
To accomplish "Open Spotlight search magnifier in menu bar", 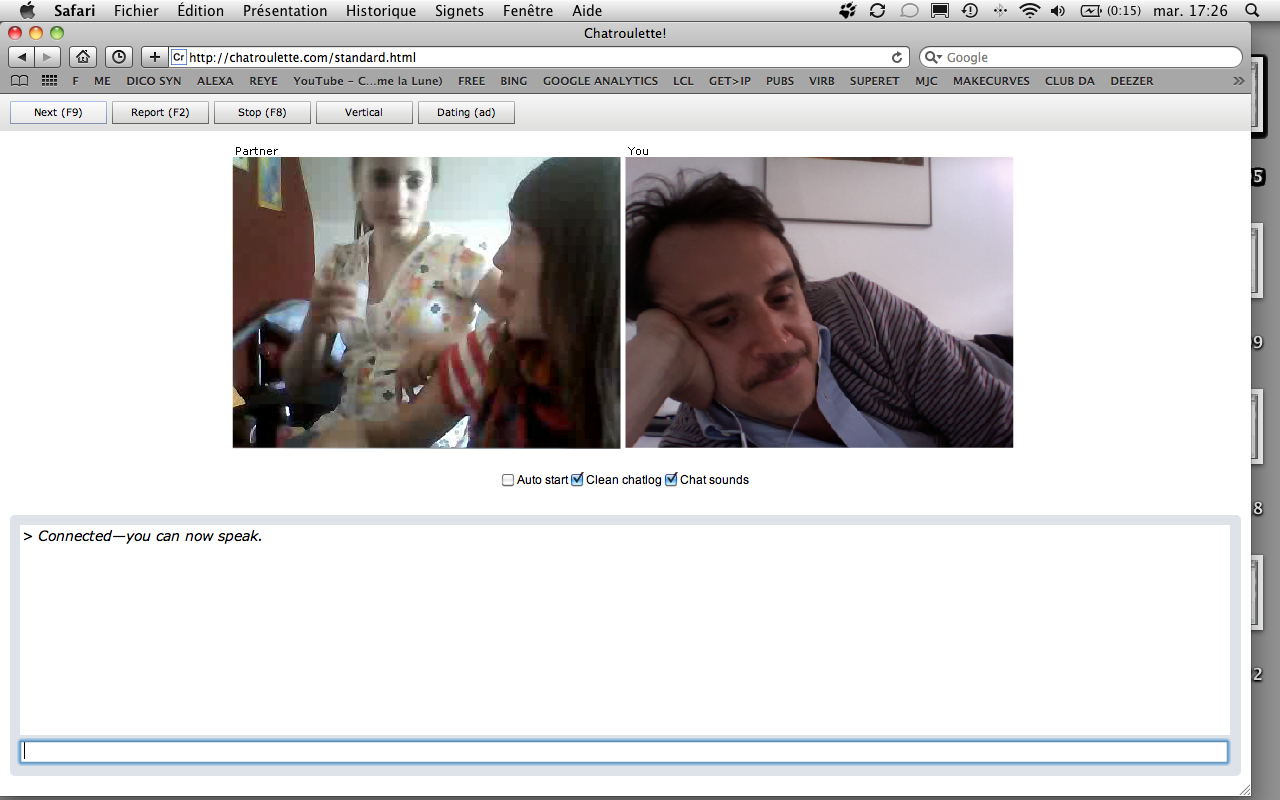I will click(x=1252, y=11).
